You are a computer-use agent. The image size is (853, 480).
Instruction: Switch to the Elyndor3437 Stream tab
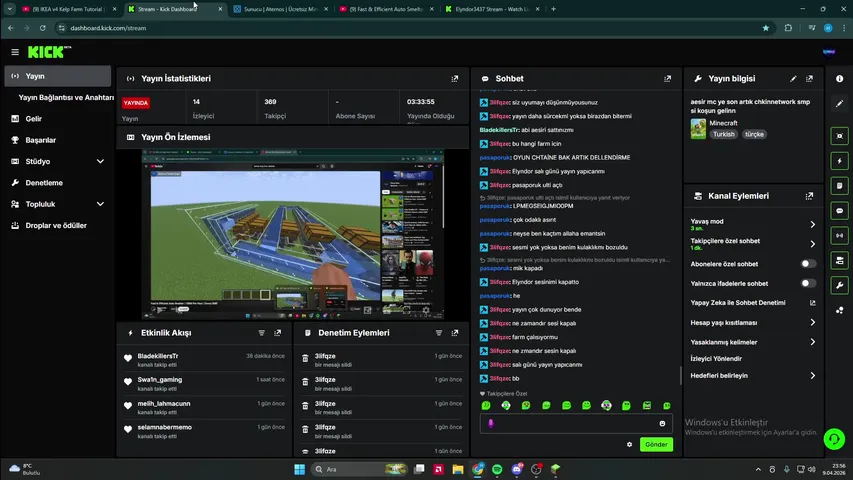(x=492, y=9)
